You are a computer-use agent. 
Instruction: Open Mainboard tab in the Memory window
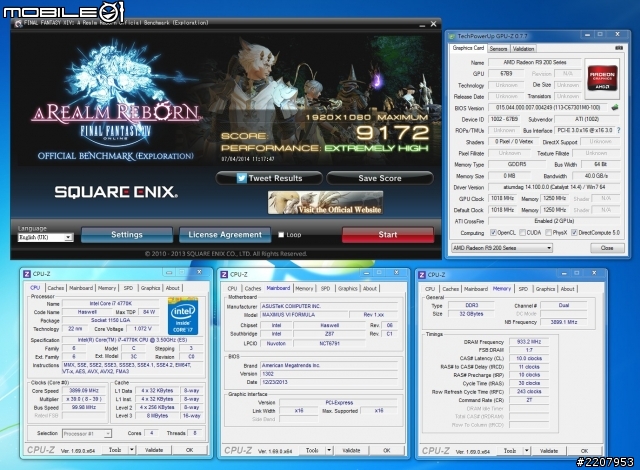pos(476,289)
